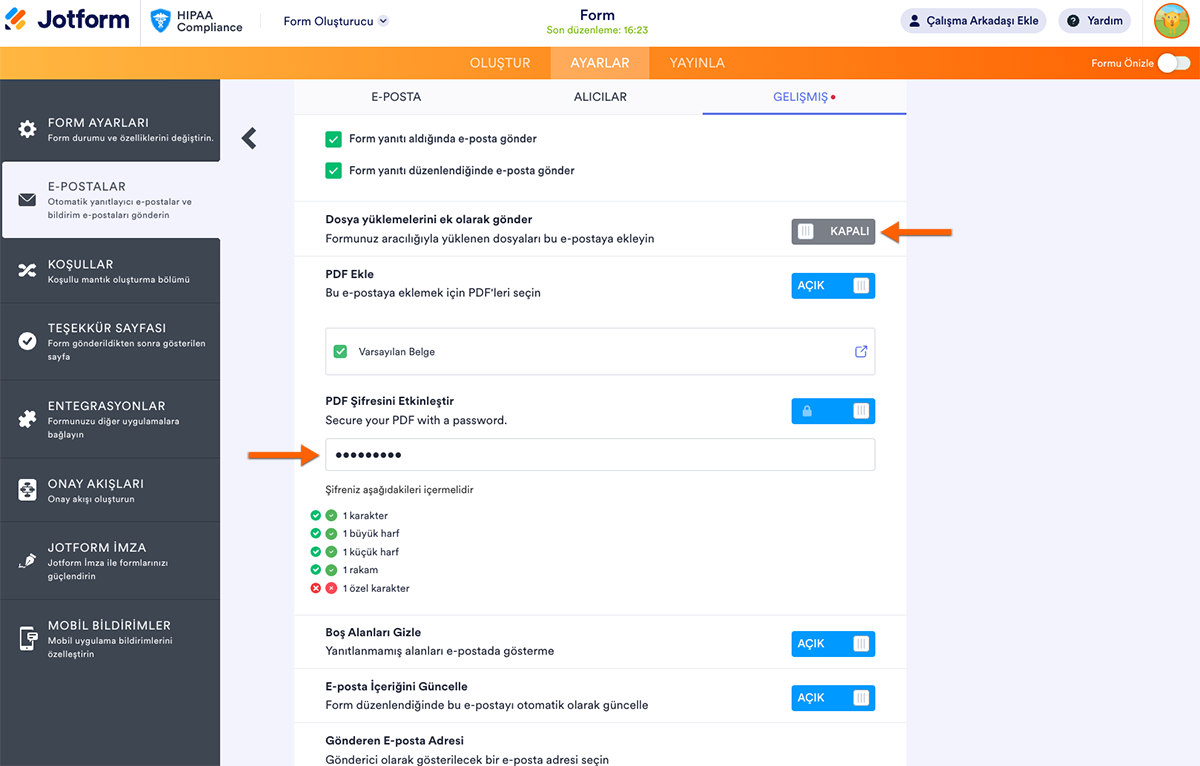Click the Mobil Bildirimler phone icon
Viewport: 1200px width, 766px height.
coord(28,638)
